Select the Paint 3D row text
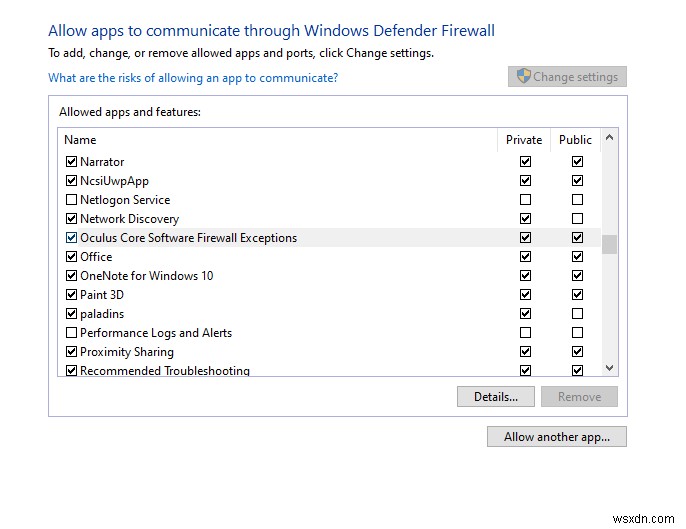The image size is (686, 529). pyautogui.click(x=102, y=295)
